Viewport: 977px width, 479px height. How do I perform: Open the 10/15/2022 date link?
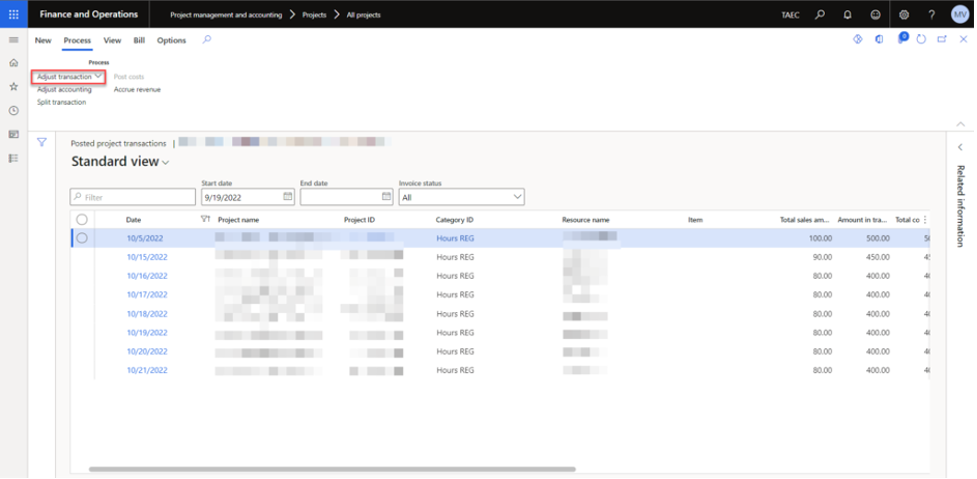147,257
